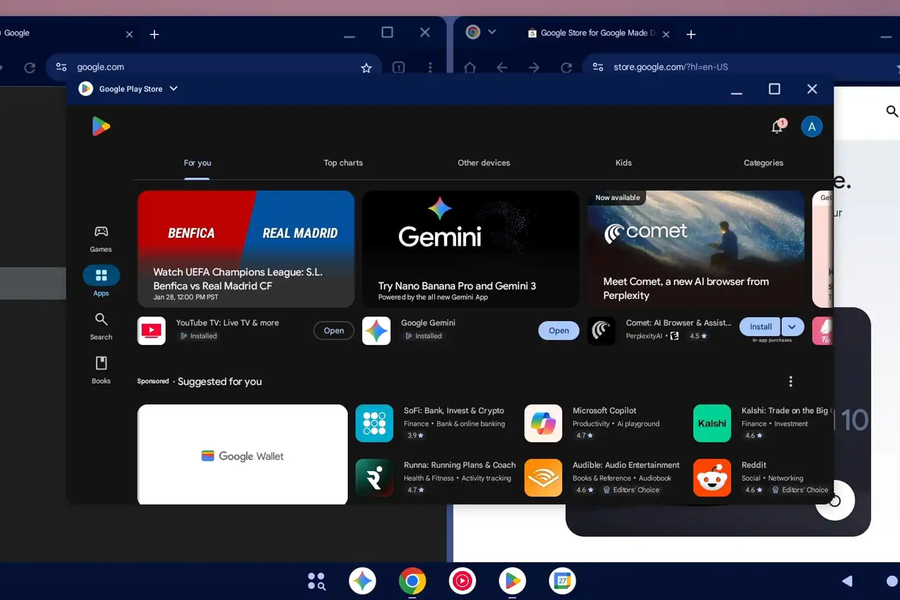Click the Benfica vs Real Madrid banner
900x600 pixels.
246,249
